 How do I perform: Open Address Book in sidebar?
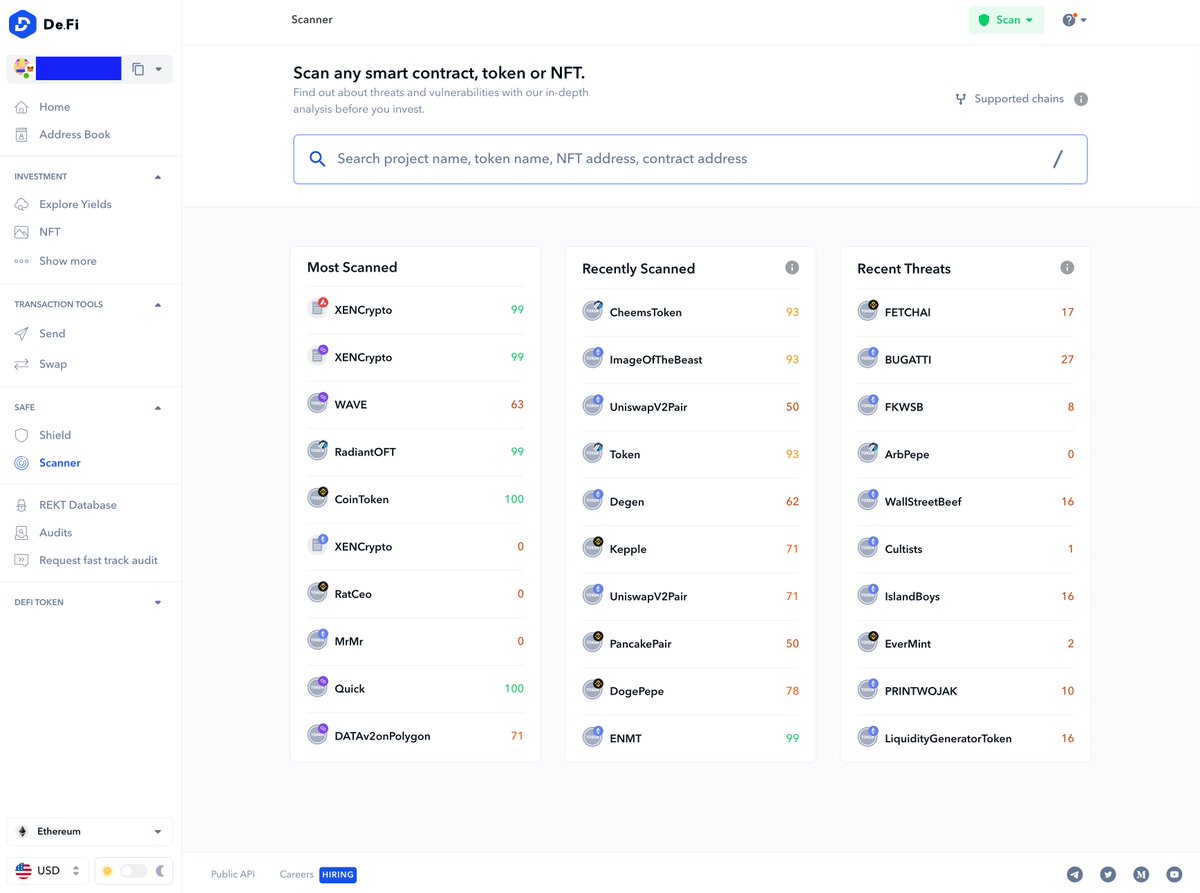(74, 134)
